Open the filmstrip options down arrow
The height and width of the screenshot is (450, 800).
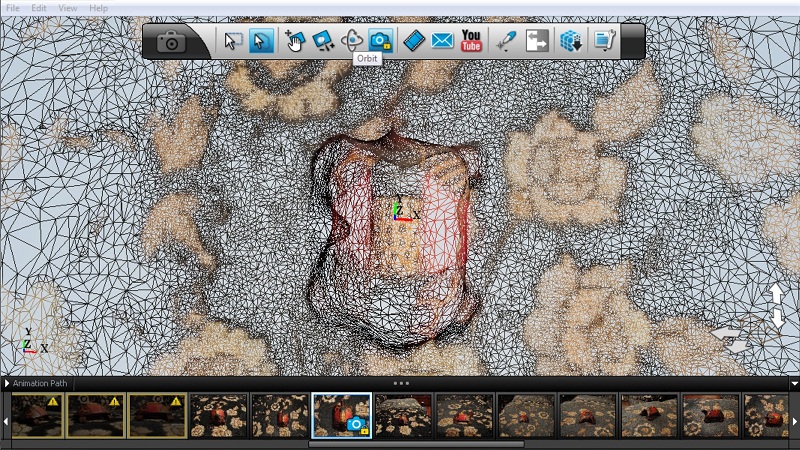(794, 384)
